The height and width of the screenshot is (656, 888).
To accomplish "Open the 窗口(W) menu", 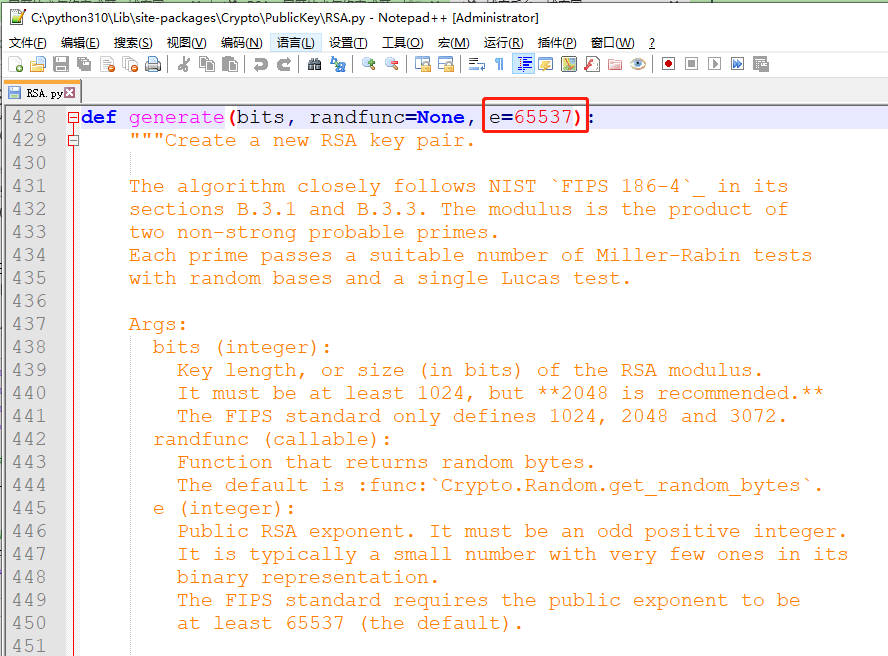I will click(x=612, y=43).
